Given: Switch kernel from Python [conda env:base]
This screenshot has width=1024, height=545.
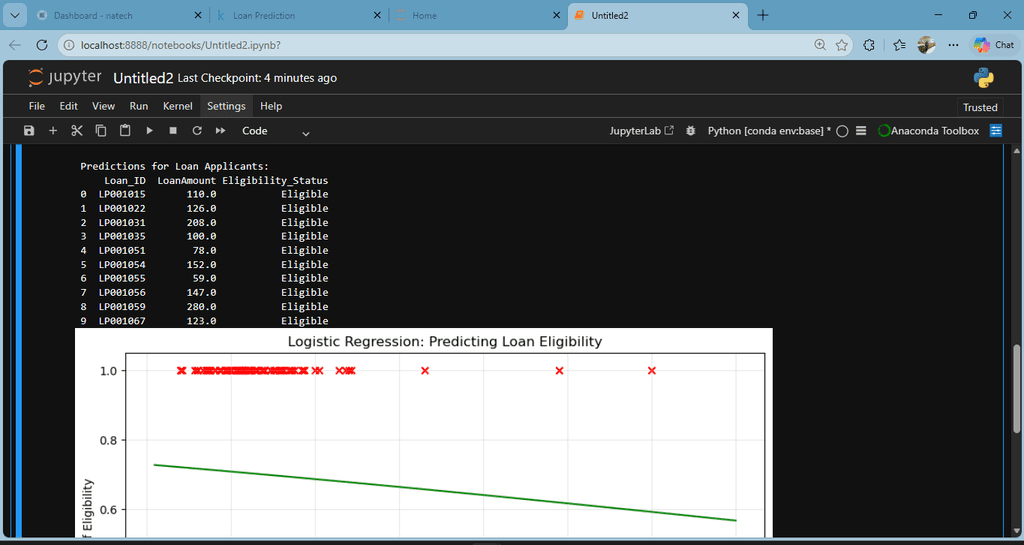Looking at the screenshot, I should point(769,131).
